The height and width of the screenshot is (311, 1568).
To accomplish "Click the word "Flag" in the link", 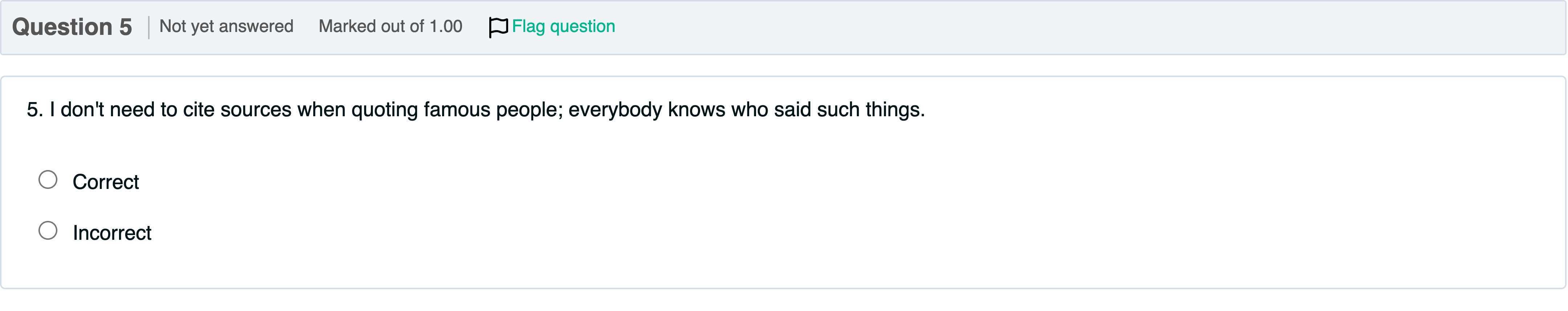I will (528, 26).
